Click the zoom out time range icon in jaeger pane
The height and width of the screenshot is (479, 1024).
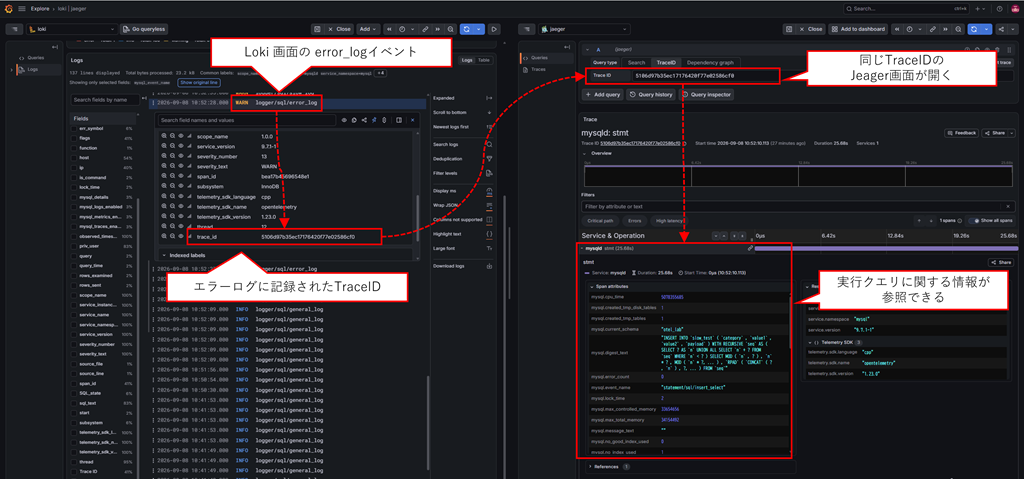(x=958, y=29)
